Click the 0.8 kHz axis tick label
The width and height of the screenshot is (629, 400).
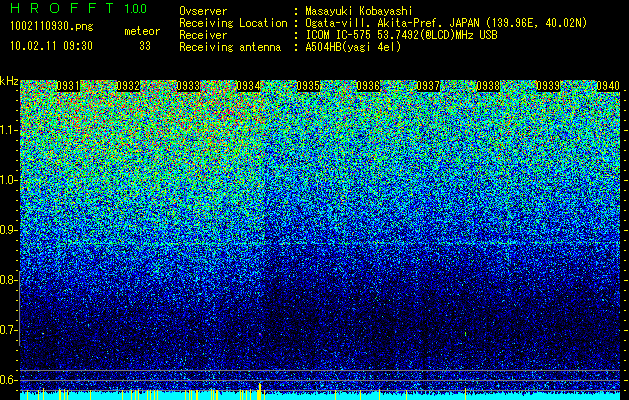[x=9, y=280]
